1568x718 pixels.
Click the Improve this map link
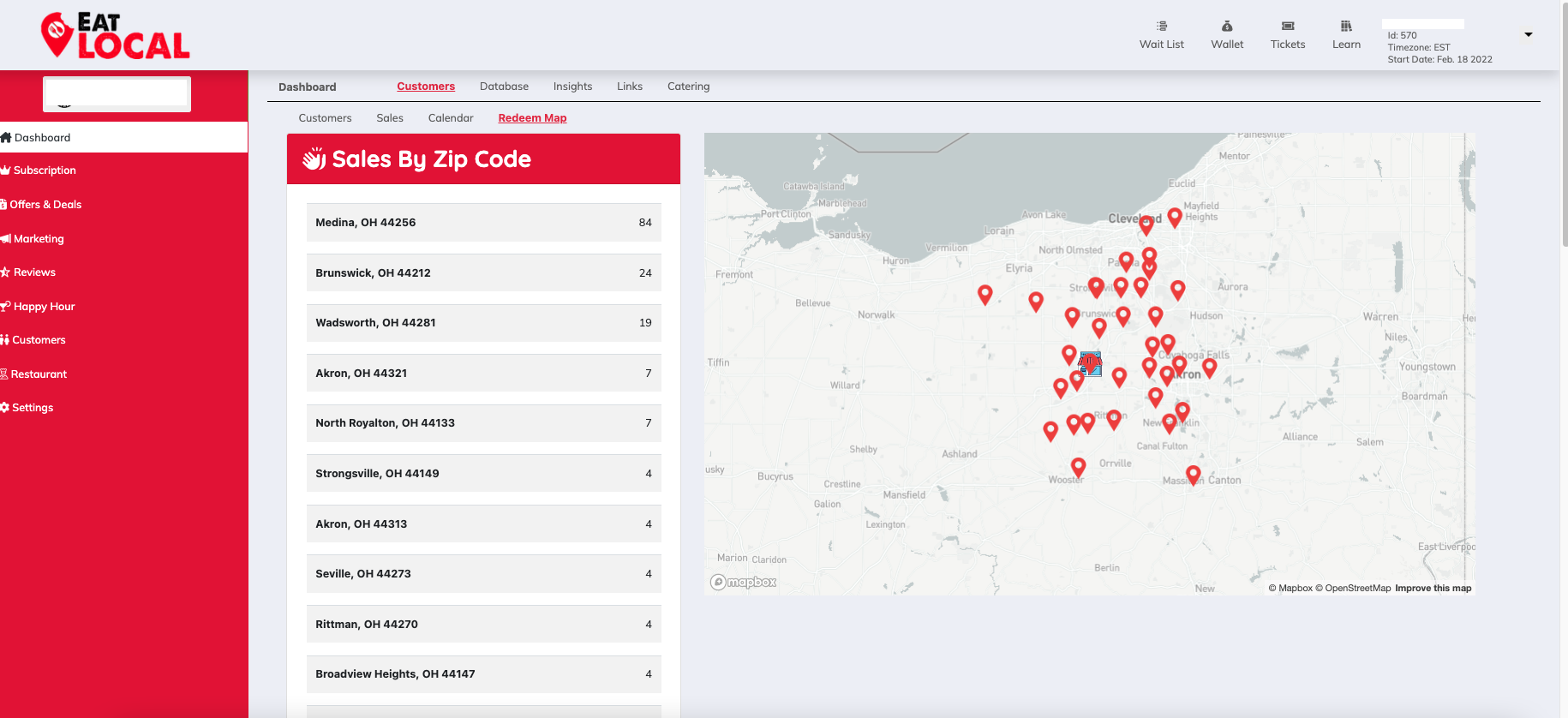point(1433,588)
